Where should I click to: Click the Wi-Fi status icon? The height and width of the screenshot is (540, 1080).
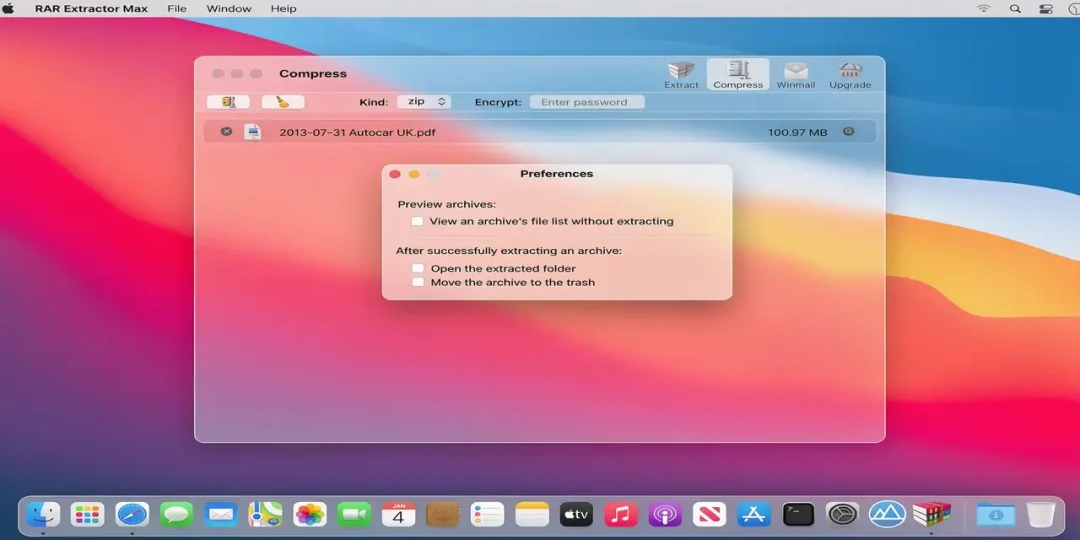point(984,9)
